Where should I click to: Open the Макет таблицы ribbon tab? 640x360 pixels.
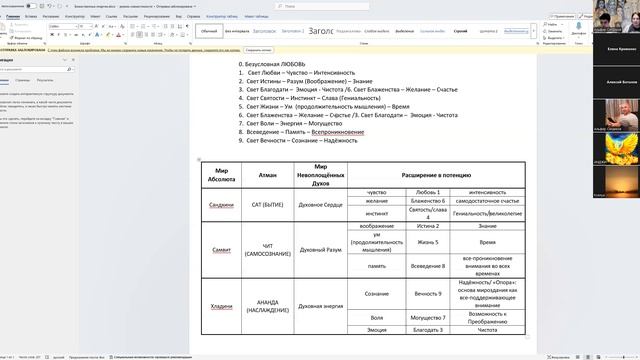coord(256,17)
